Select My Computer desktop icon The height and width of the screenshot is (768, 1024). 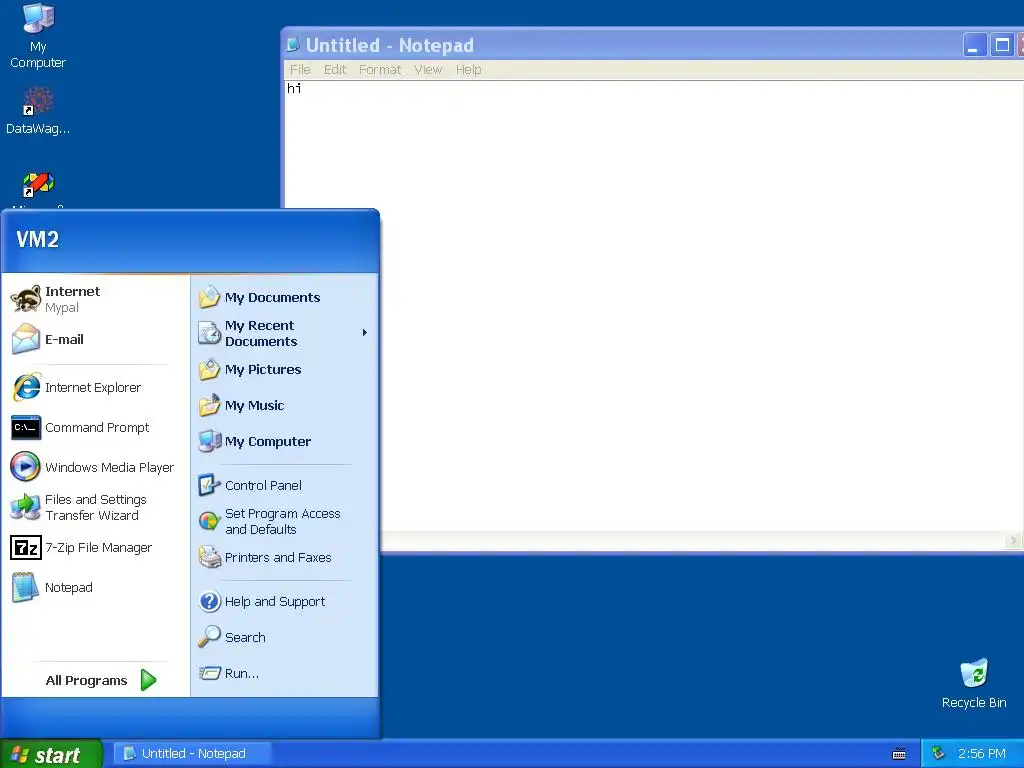(x=38, y=36)
